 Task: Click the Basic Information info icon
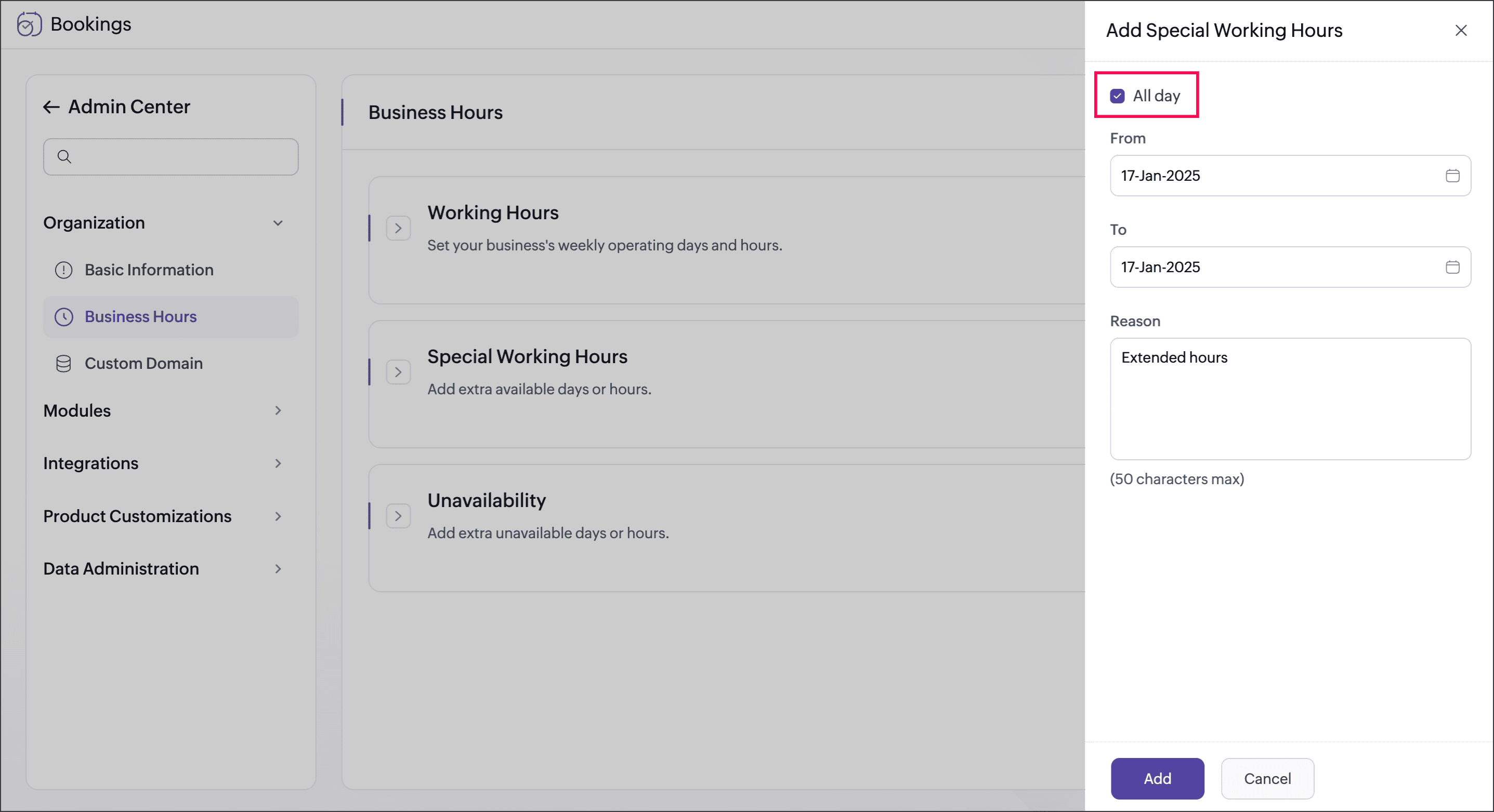(x=64, y=270)
